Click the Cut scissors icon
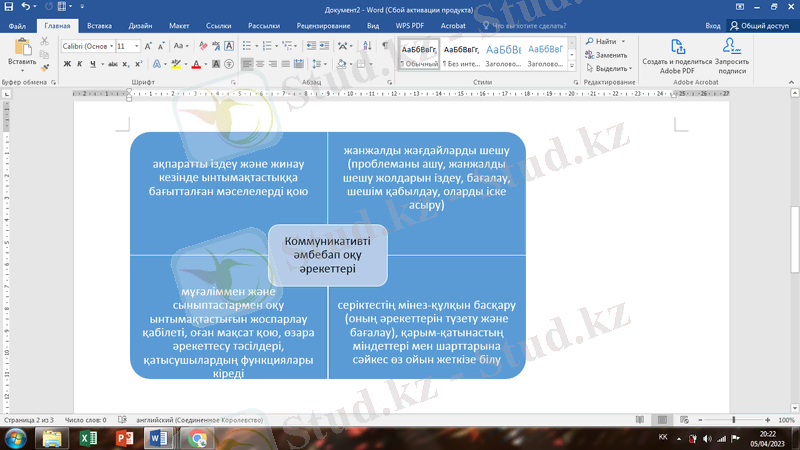Viewport: 800px width, 450px height. coord(45,42)
